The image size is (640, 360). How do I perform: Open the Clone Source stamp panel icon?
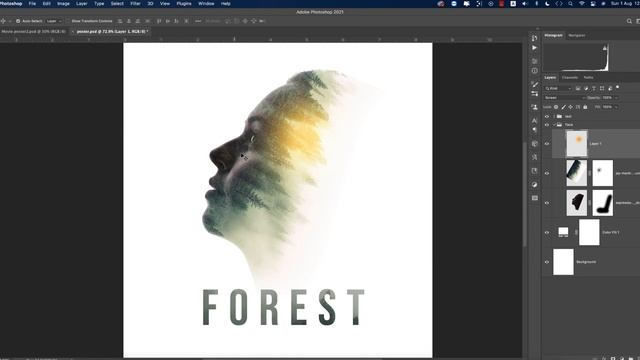(535, 107)
